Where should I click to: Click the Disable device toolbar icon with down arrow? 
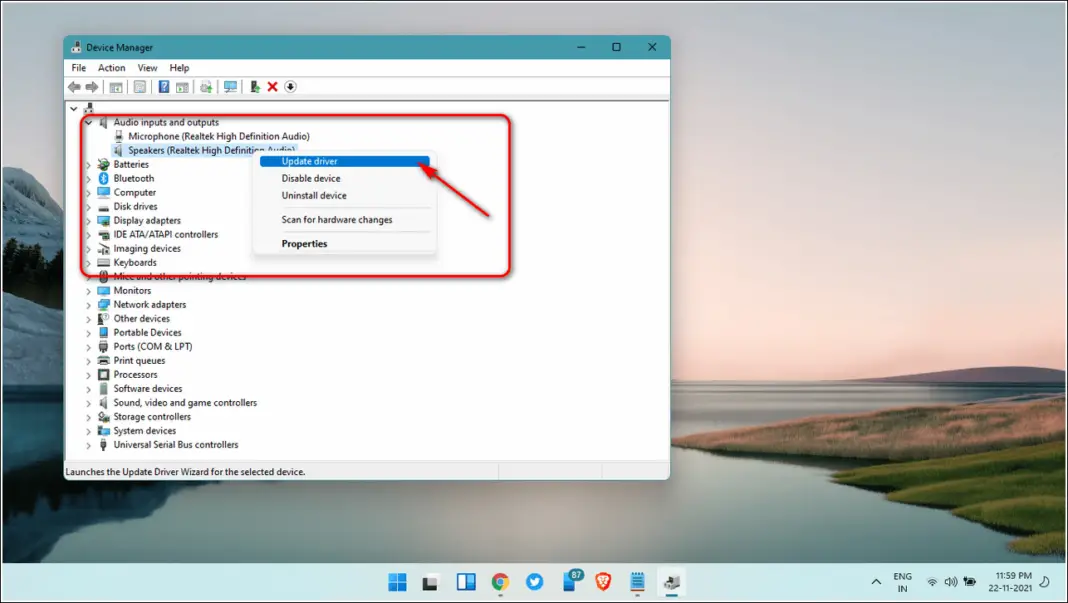[x=290, y=86]
